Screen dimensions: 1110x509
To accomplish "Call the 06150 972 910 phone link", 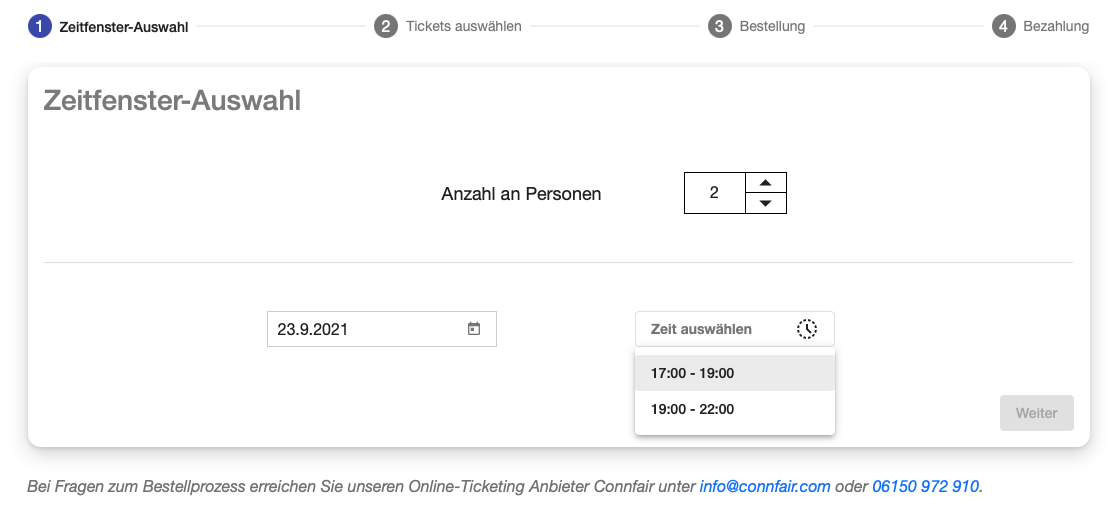I will (x=925, y=487).
